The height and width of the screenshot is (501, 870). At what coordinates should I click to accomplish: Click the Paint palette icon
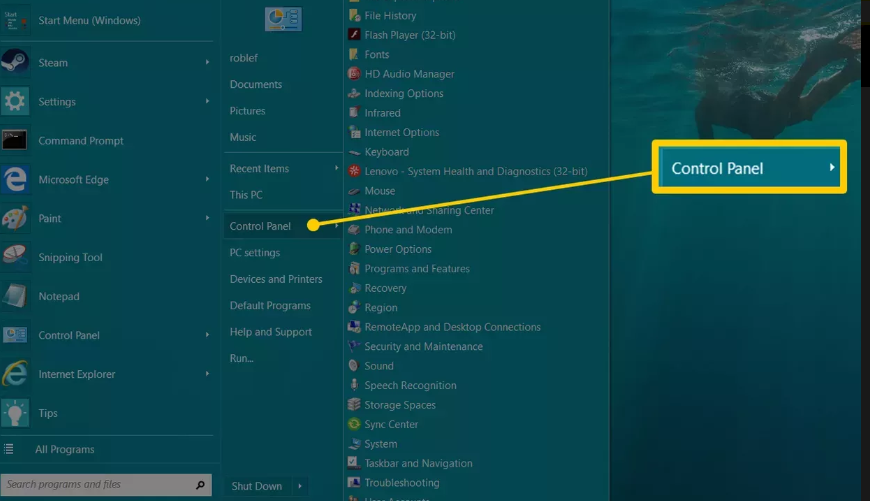15,217
